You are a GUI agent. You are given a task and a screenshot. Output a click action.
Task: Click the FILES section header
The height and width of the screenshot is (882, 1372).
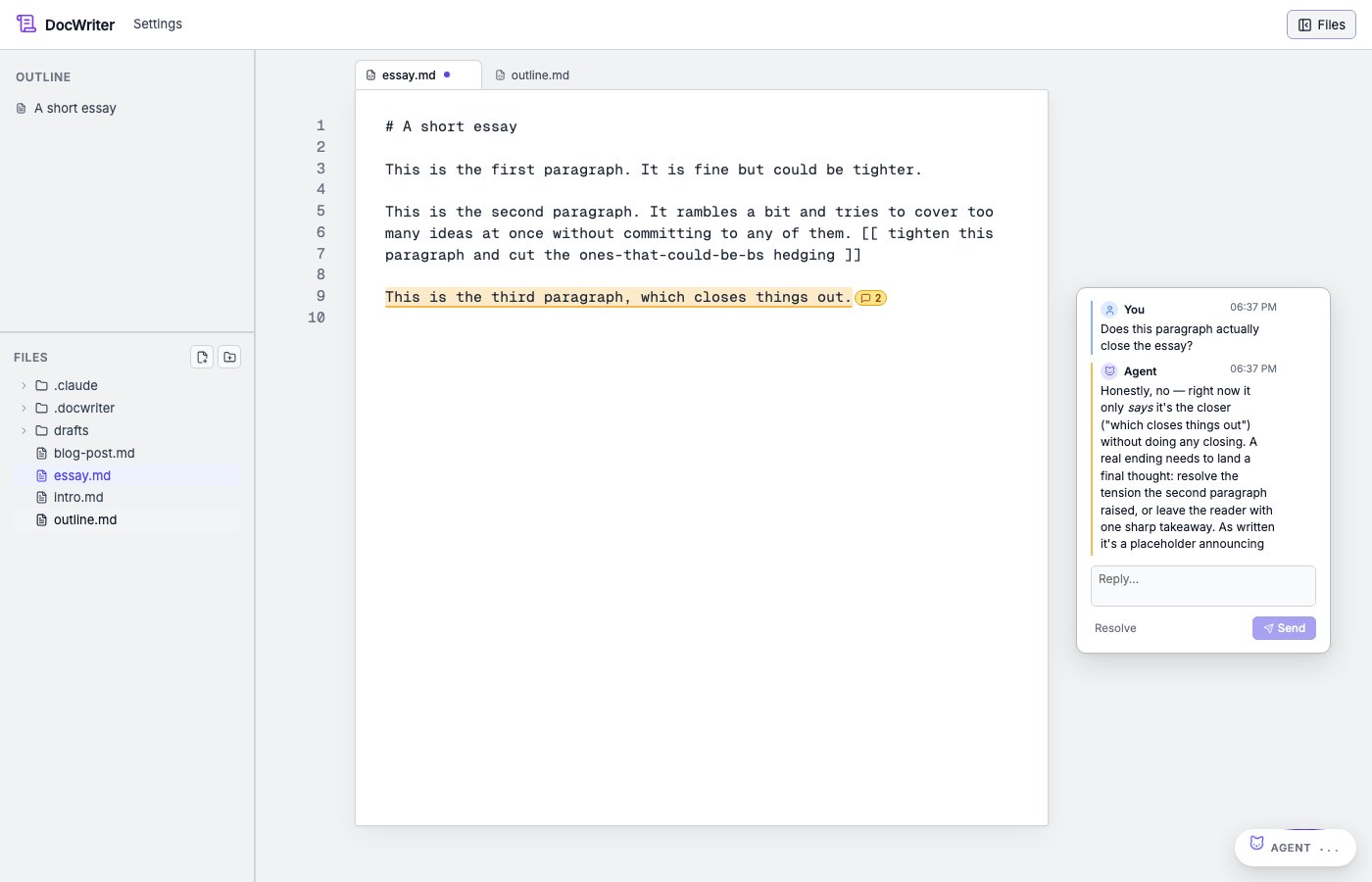click(x=30, y=358)
